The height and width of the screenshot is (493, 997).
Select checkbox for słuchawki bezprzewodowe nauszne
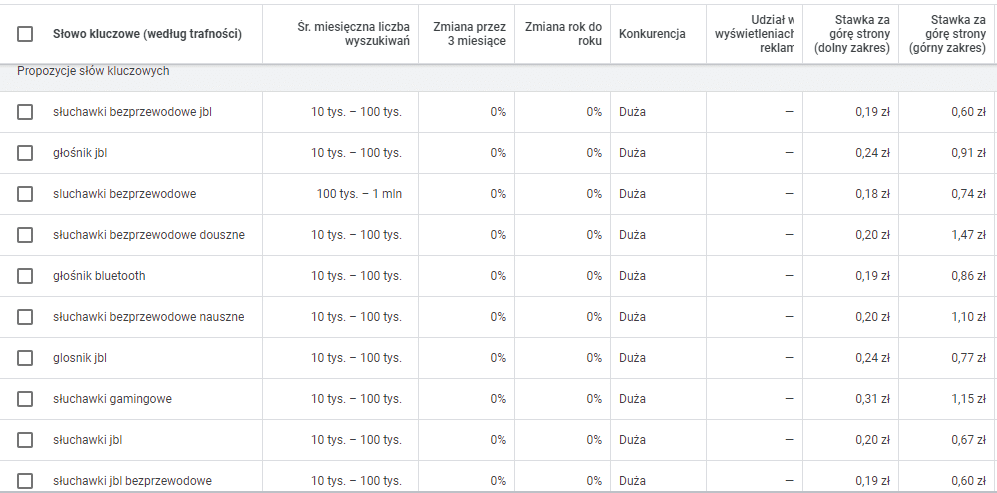(25, 317)
